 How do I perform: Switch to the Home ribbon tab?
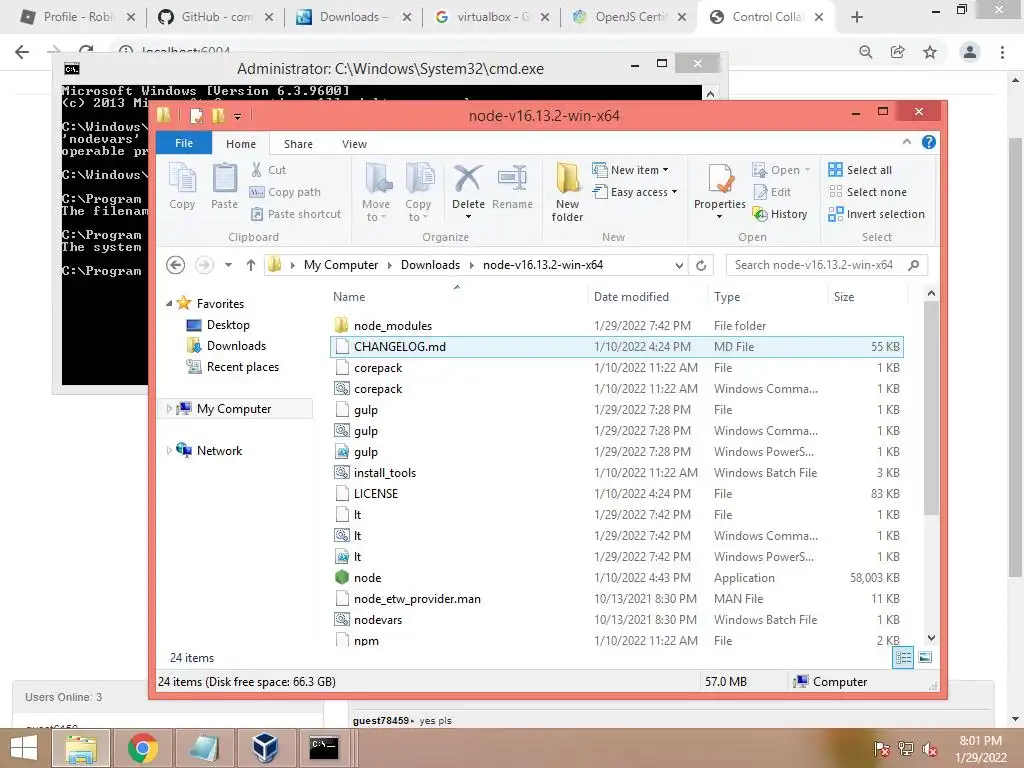[x=241, y=144]
